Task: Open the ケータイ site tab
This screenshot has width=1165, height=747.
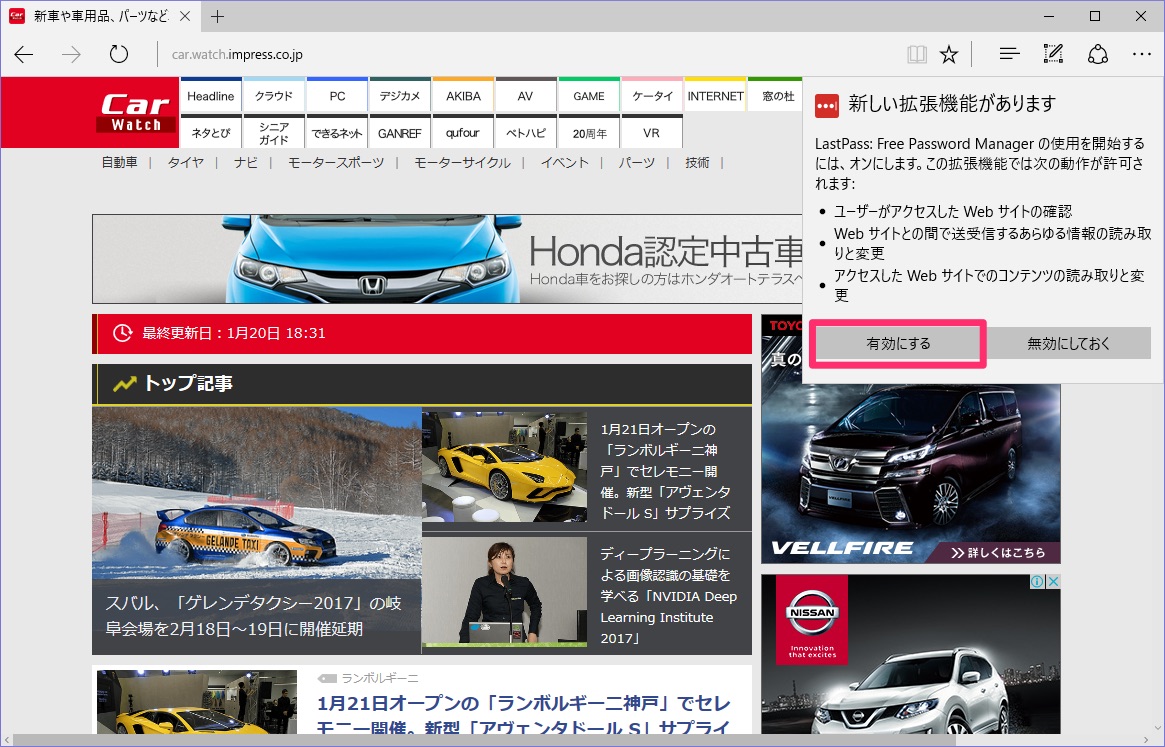Action: 652,95
